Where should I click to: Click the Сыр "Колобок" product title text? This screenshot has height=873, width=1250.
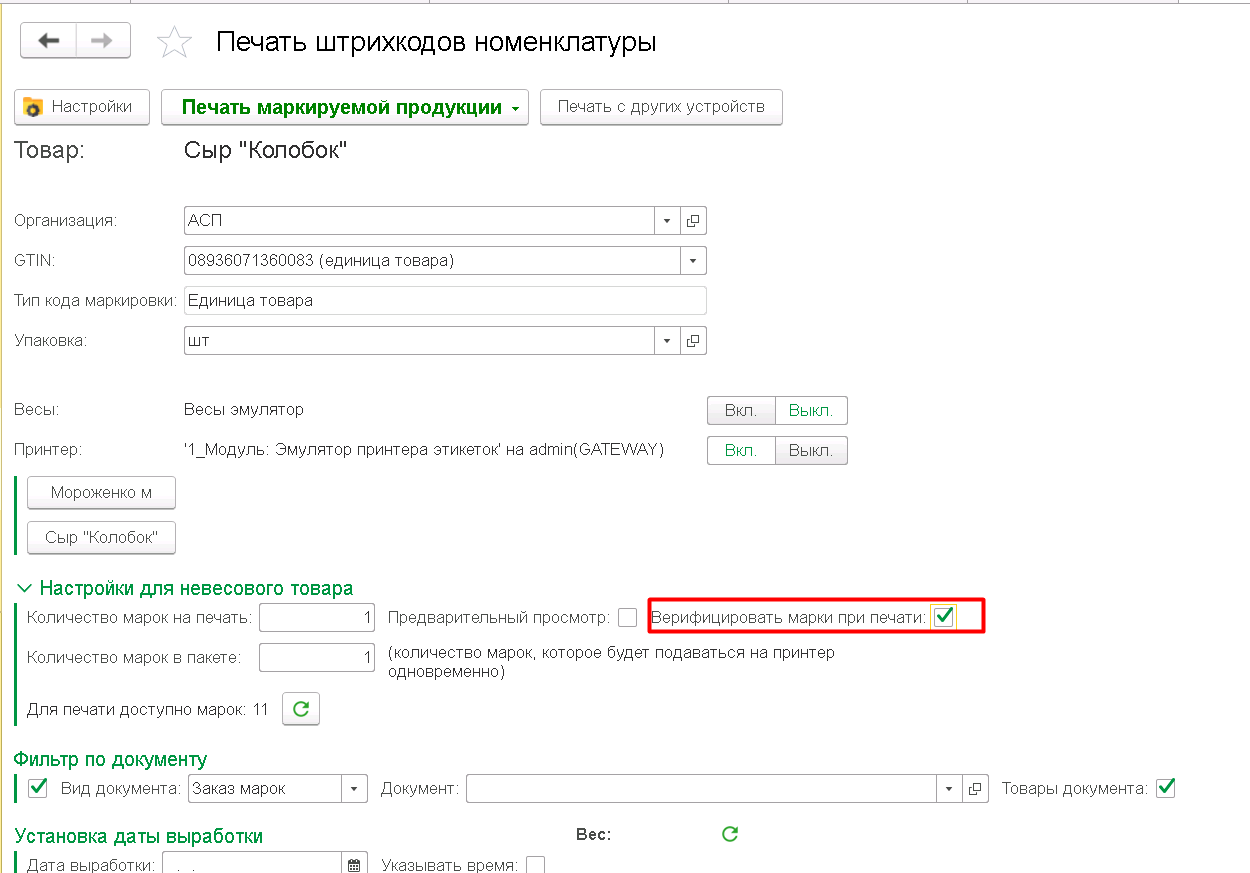265,151
